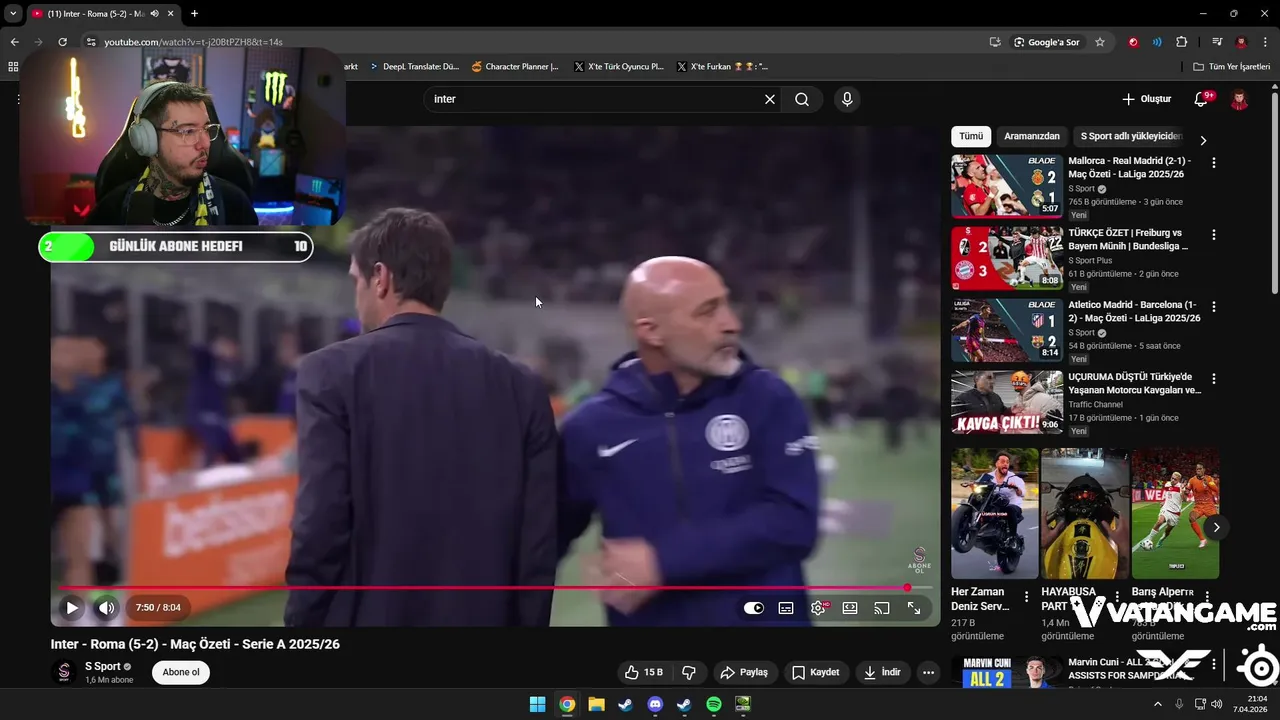Cast the video to a TV
Viewport: 1280px width, 720px height.
(882, 608)
